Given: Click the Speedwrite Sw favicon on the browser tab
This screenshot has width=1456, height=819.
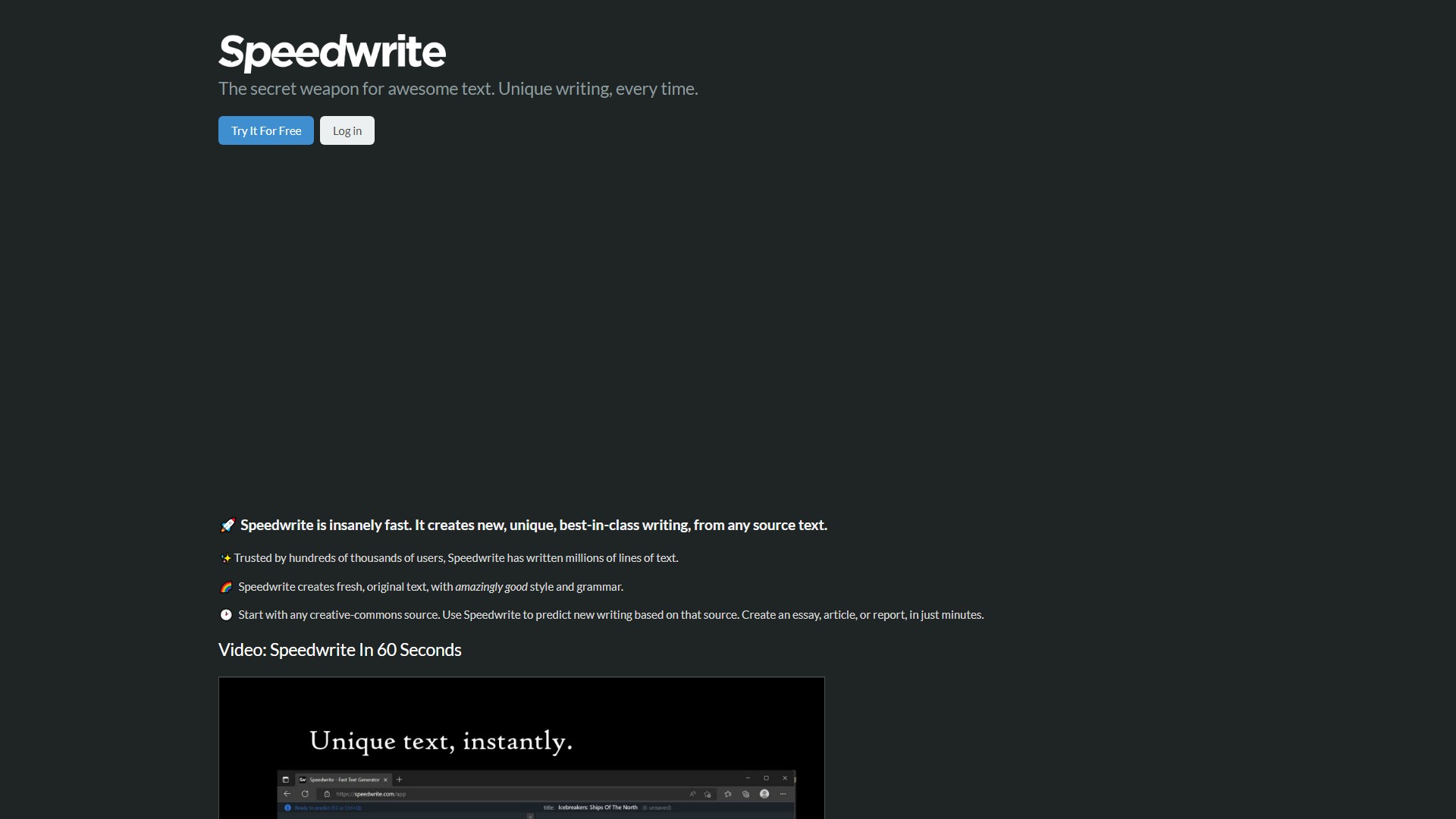Looking at the screenshot, I should coord(302,780).
